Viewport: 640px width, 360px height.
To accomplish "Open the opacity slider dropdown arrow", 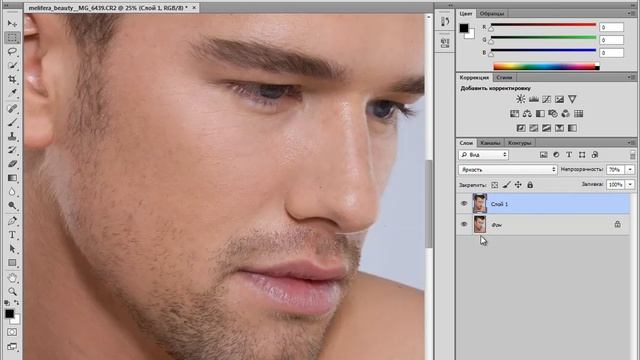I will click(631, 169).
